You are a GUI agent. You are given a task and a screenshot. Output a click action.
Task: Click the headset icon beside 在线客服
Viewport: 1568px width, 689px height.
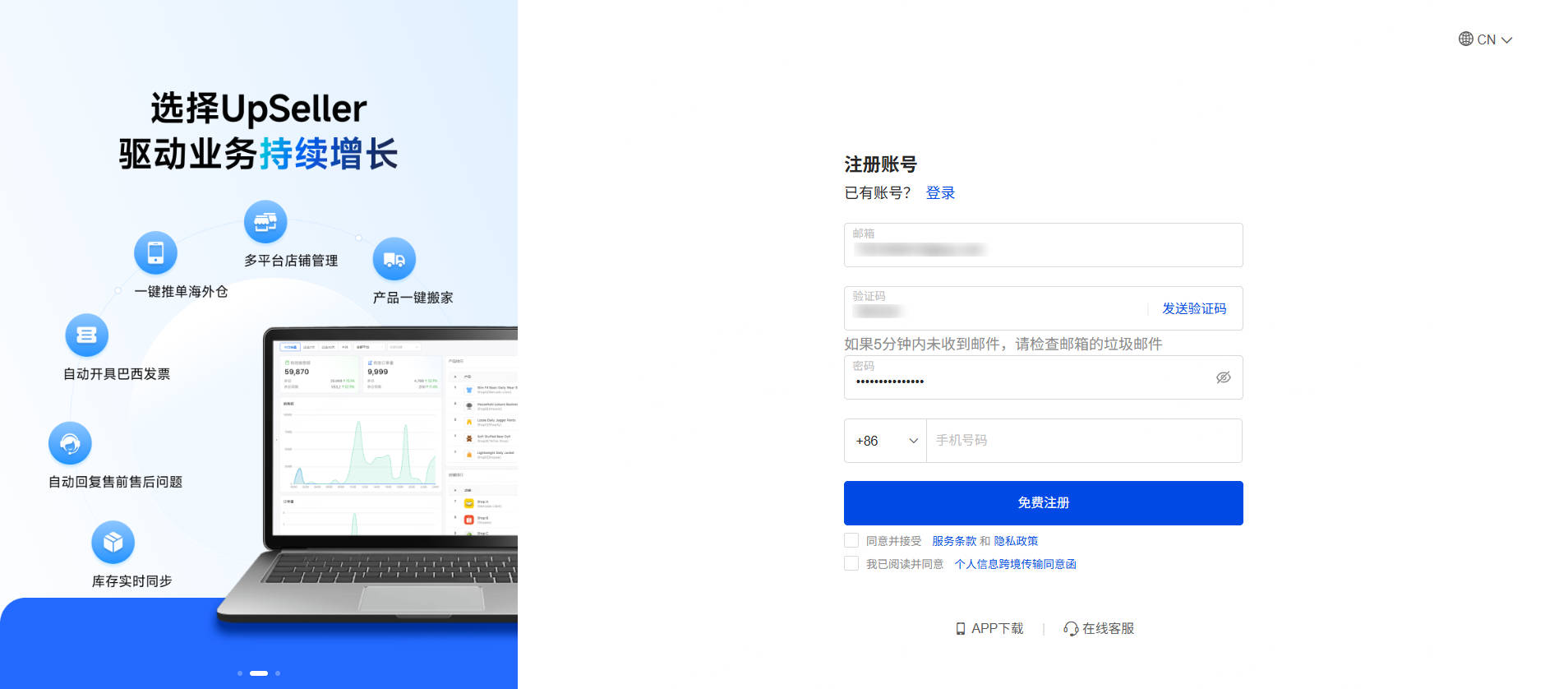[1071, 629]
